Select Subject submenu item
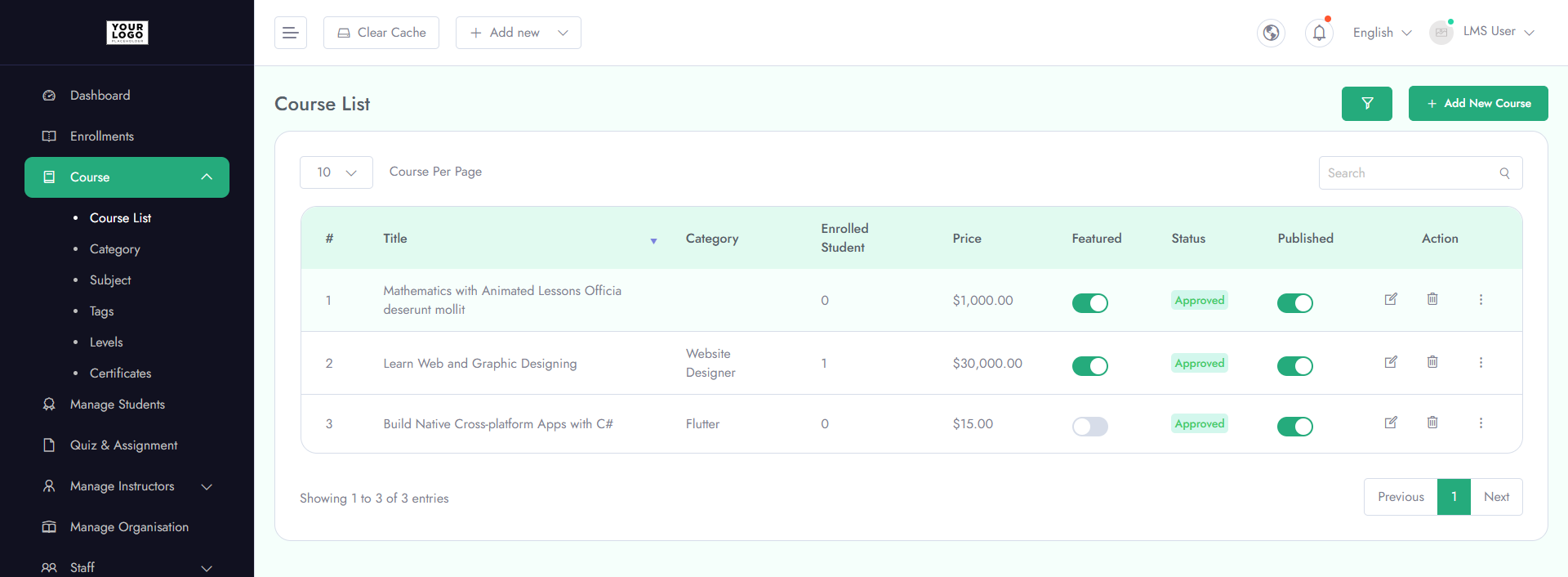 (110, 280)
